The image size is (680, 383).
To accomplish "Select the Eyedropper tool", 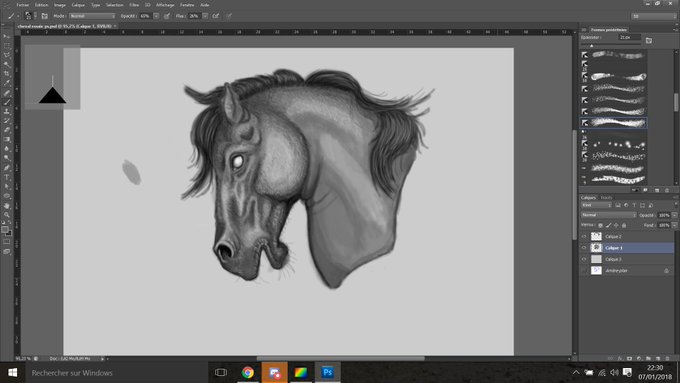I will click(x=7, y=83).
